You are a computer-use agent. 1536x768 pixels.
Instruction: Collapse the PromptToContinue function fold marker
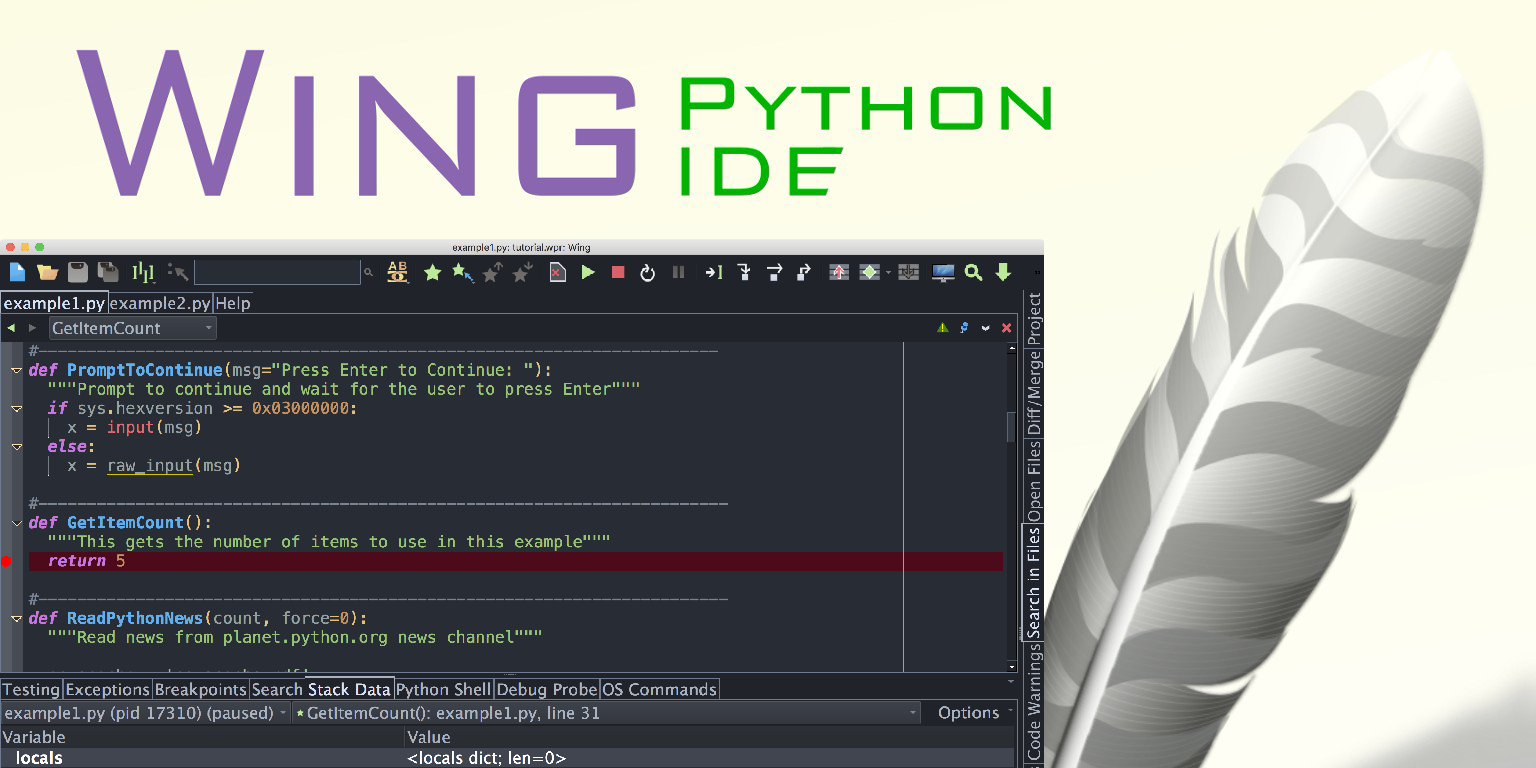pos(17,370)
